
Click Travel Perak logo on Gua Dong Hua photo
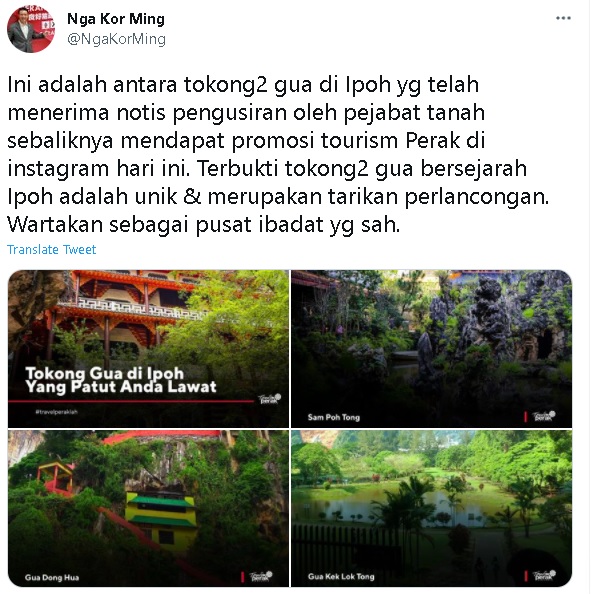pyautogui.click(x=261, y=576)
